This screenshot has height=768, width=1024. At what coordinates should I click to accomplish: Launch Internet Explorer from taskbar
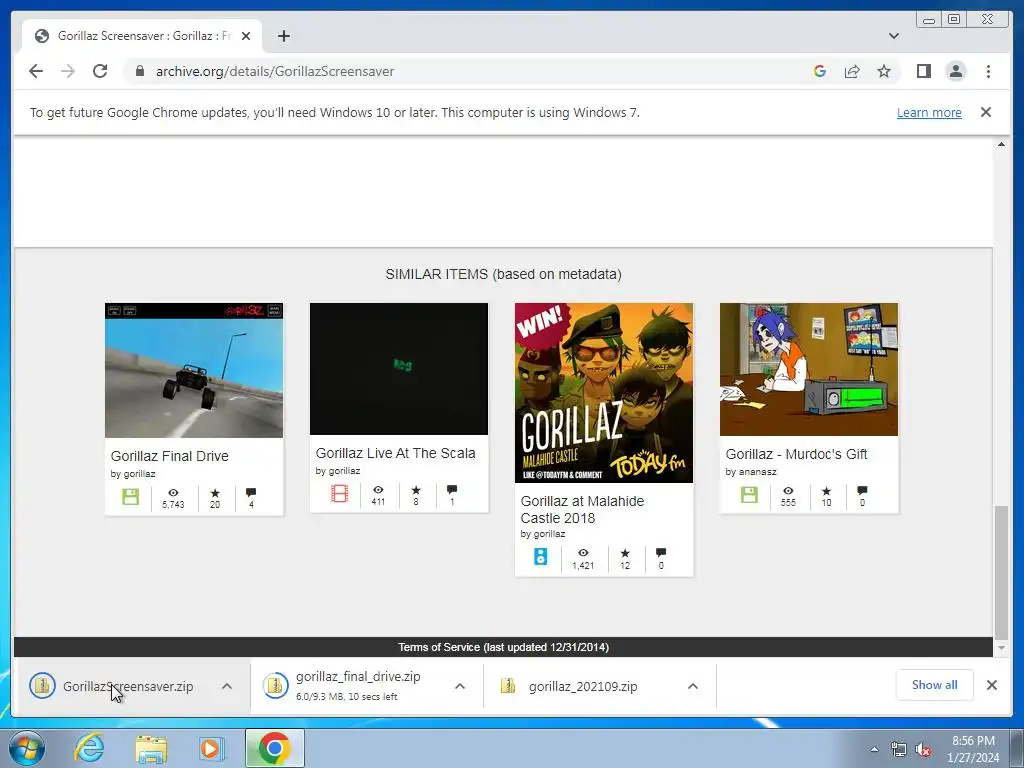coord(89,748)
